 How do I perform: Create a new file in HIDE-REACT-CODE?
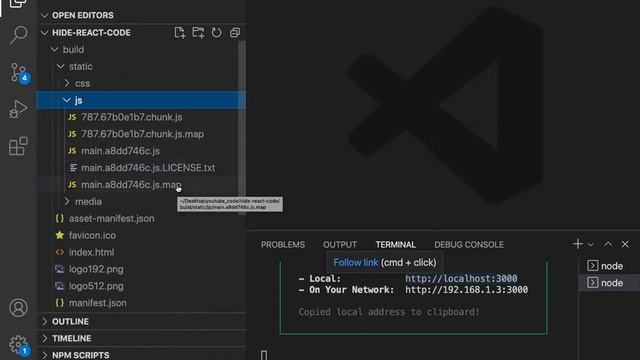click(180, 33)
